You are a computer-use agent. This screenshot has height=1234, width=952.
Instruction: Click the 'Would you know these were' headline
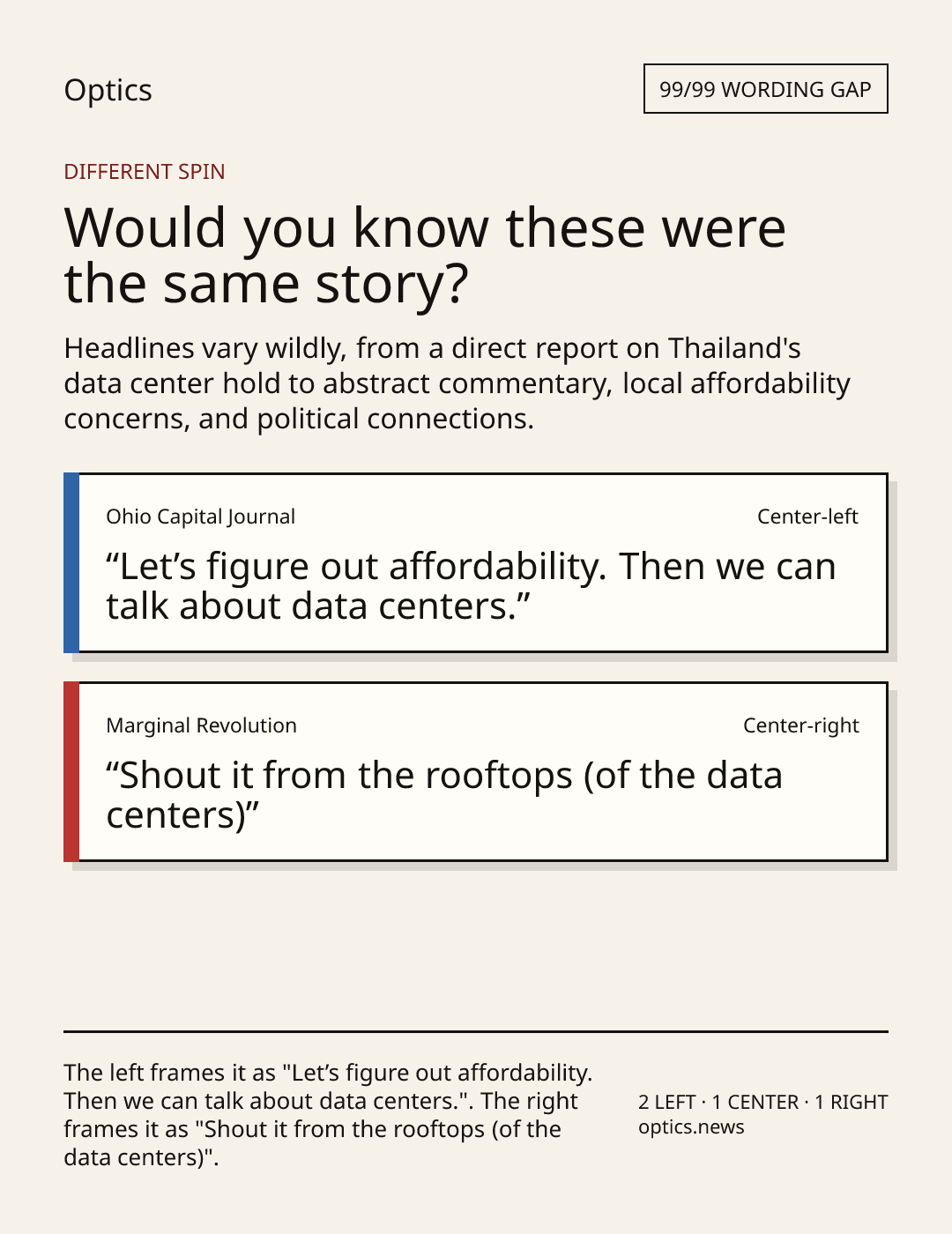coord(425,255)
